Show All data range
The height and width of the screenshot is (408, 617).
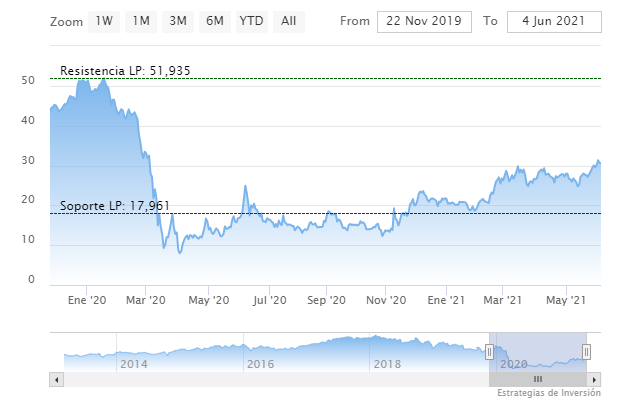click(288, 21)
